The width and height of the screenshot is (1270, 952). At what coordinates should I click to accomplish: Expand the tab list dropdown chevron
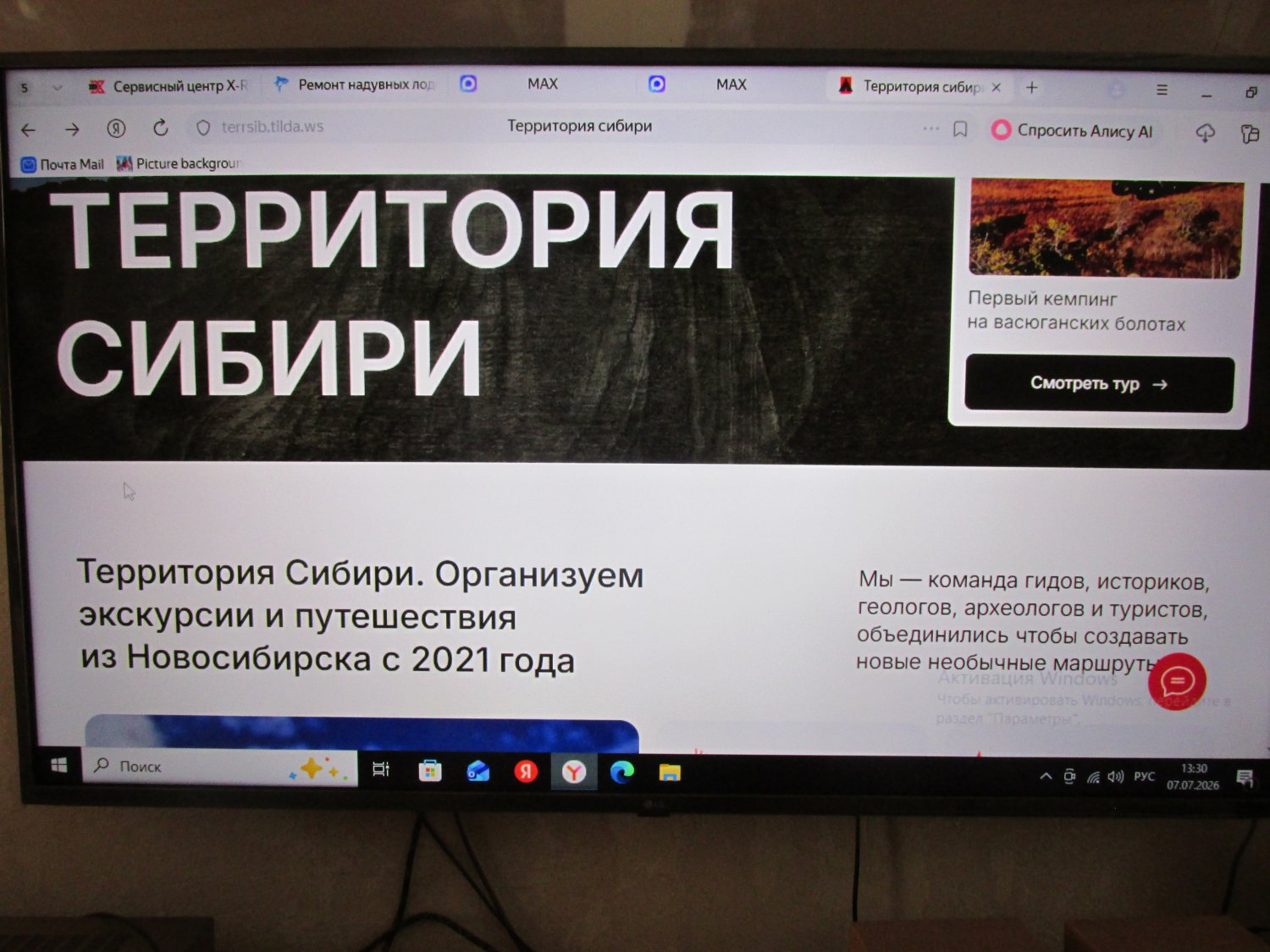(57, 87)
